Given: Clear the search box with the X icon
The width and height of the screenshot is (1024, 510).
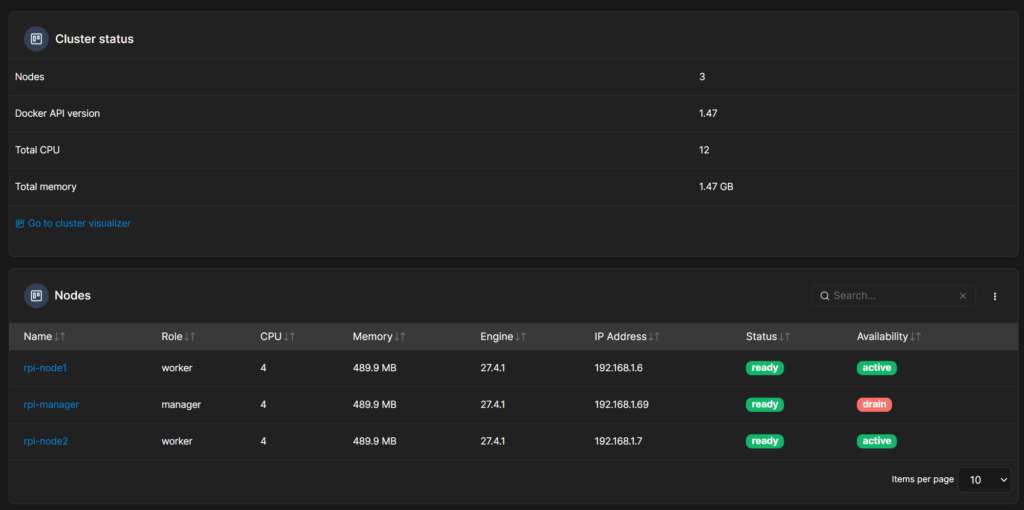Looking at the screenshot, I should (x=963, y=296).
